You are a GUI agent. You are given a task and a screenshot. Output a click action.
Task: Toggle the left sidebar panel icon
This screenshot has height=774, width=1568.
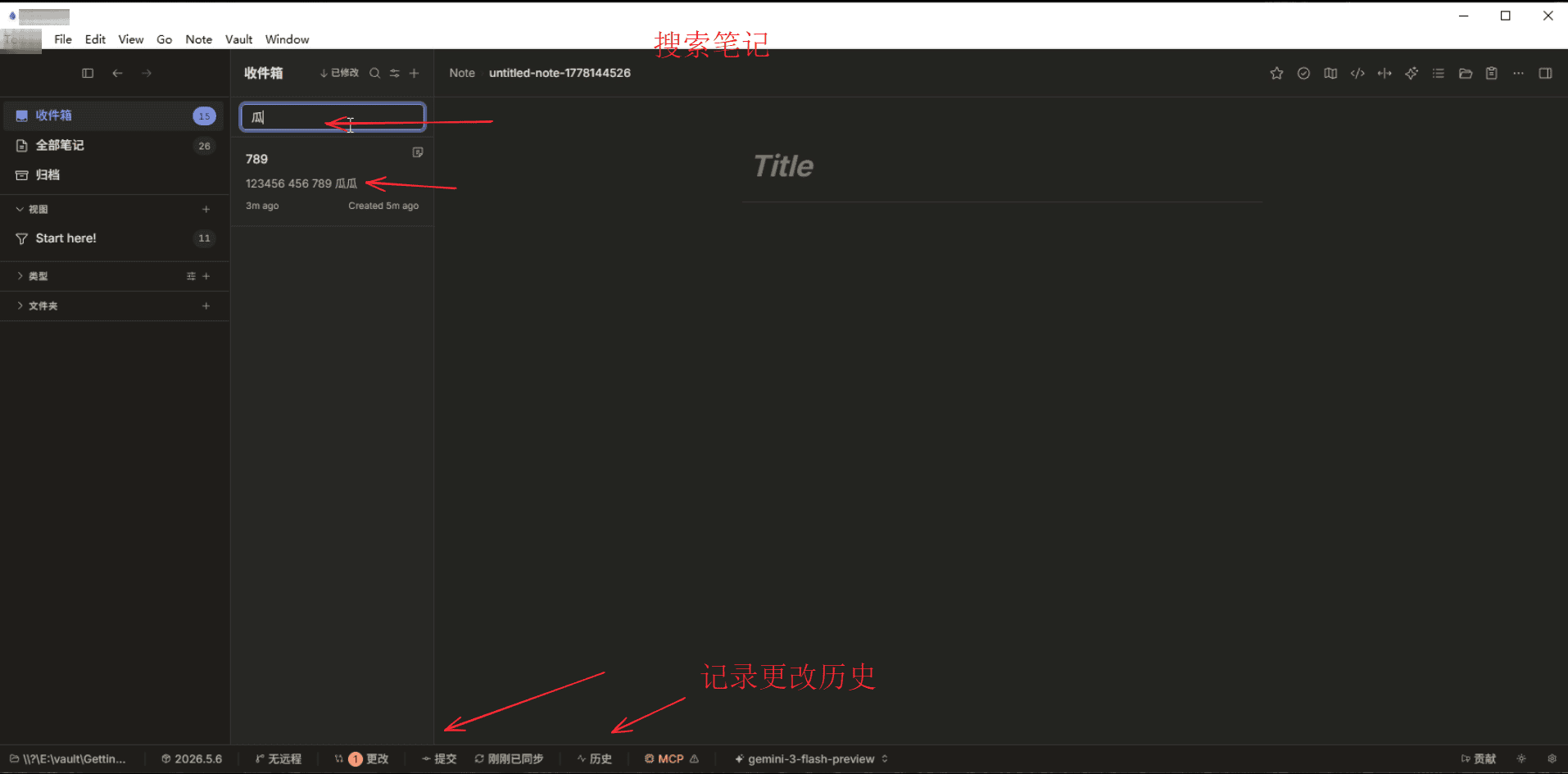point(88,73)
